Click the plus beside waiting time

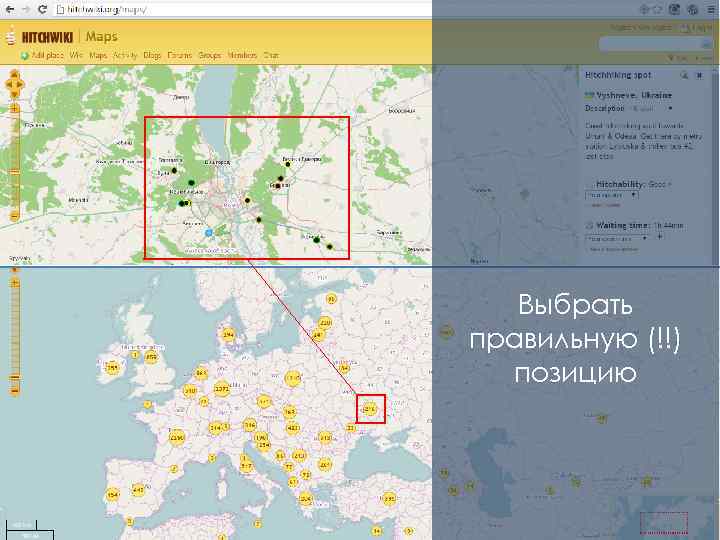660,237
